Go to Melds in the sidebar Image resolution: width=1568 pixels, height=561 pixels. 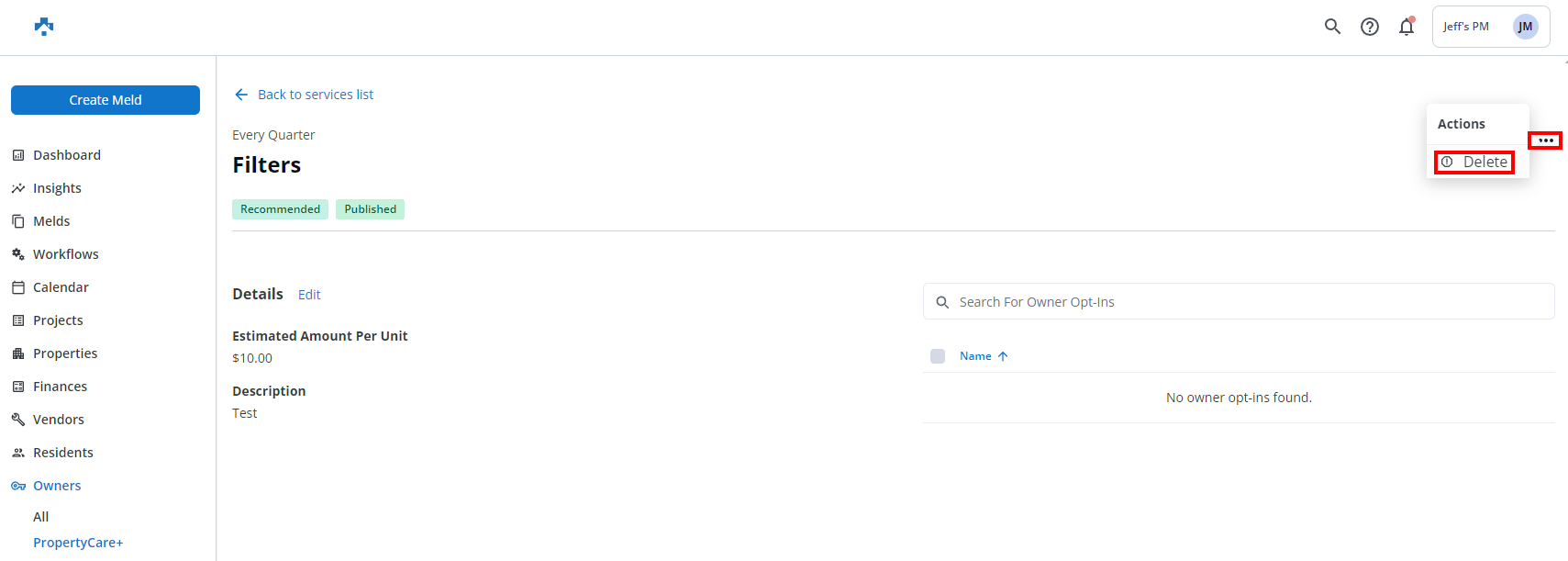[x=51, y=221]
